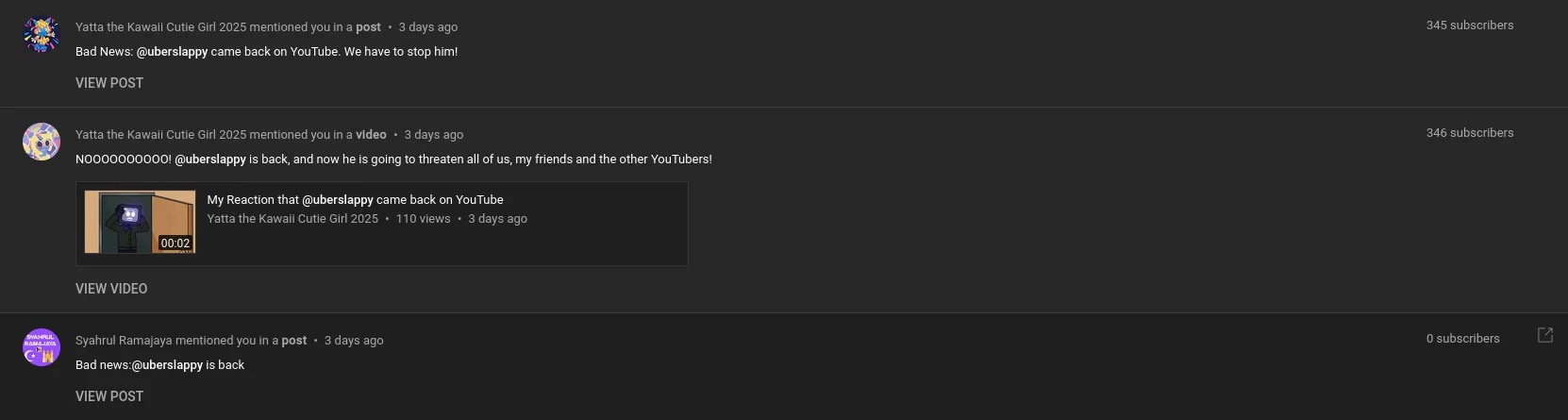1568x420 pixels.
Task: Click @uberslappy in 'came back on YouTube' post text
Action: pyautogui.click(x=172, y=52)
